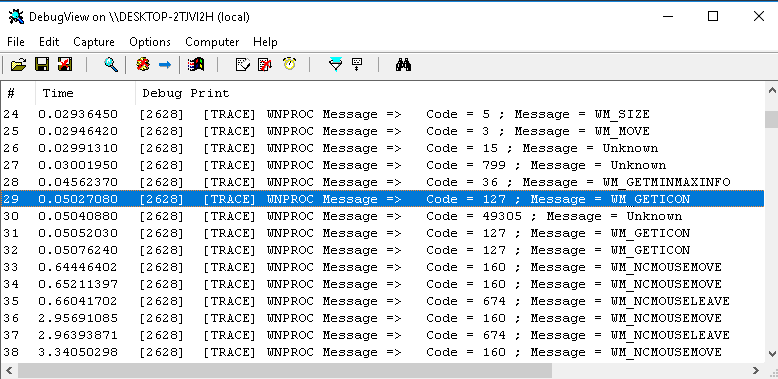Click the Clear Display eraser icon
The image size is (778, 379).
point(243,64)
